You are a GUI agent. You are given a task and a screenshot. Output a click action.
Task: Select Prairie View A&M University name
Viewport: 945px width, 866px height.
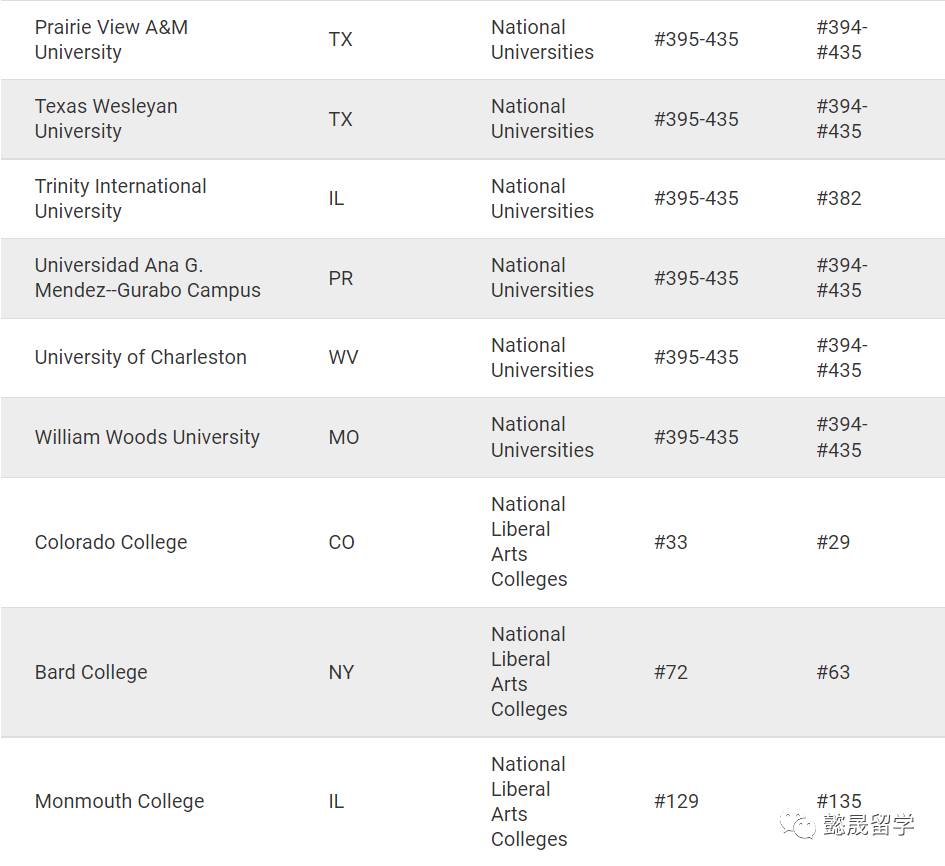coord(111,40)
